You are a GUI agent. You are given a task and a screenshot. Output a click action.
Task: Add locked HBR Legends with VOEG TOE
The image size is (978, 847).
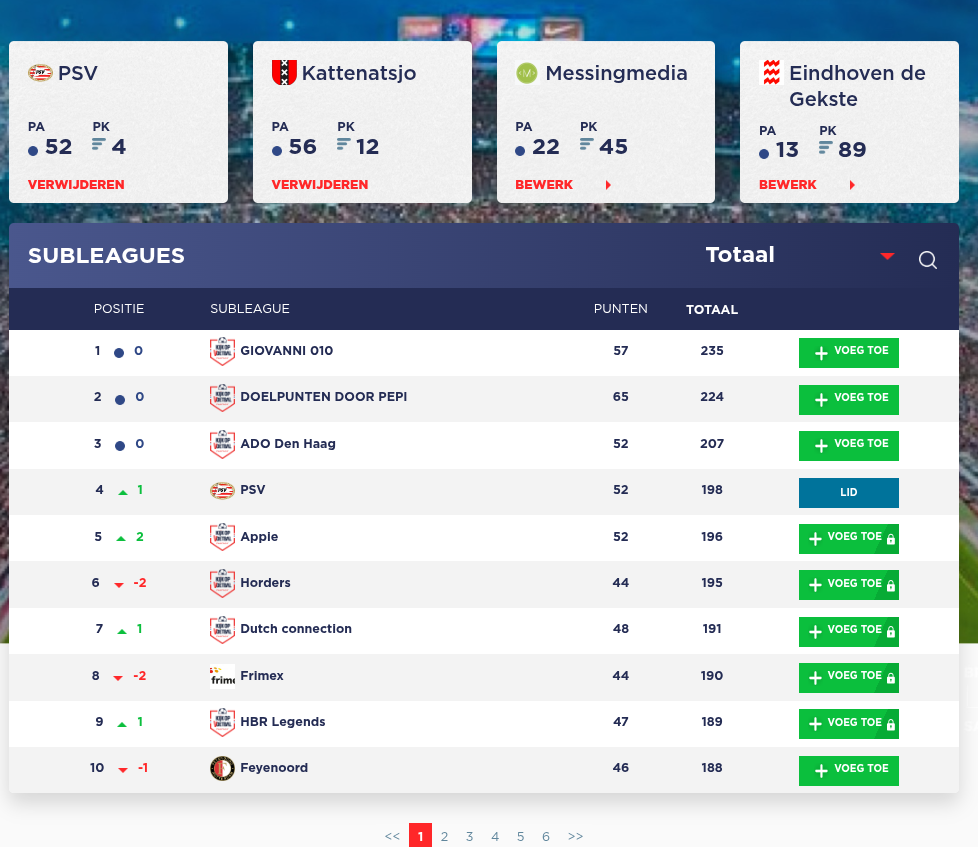coord(849,724)
